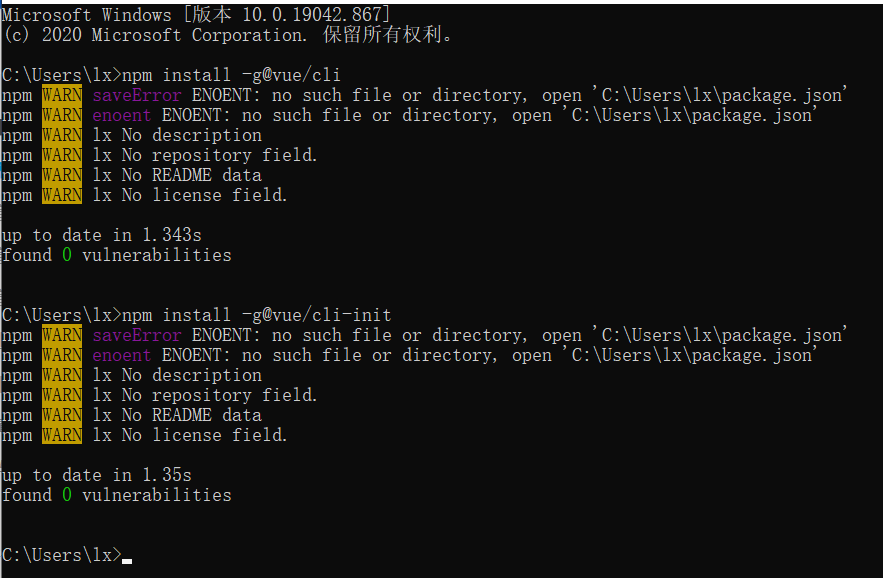Click the green 0 before the first 'vulnerabilities'
883x578 pixels.
67,255
